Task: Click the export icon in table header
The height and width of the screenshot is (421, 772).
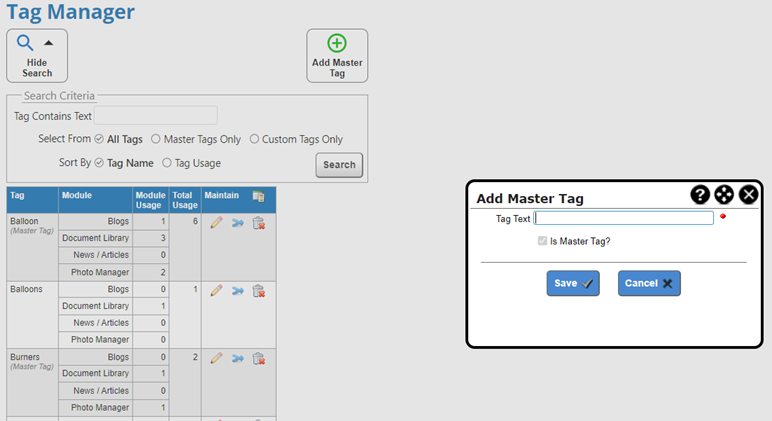Action: coord(258,196)
